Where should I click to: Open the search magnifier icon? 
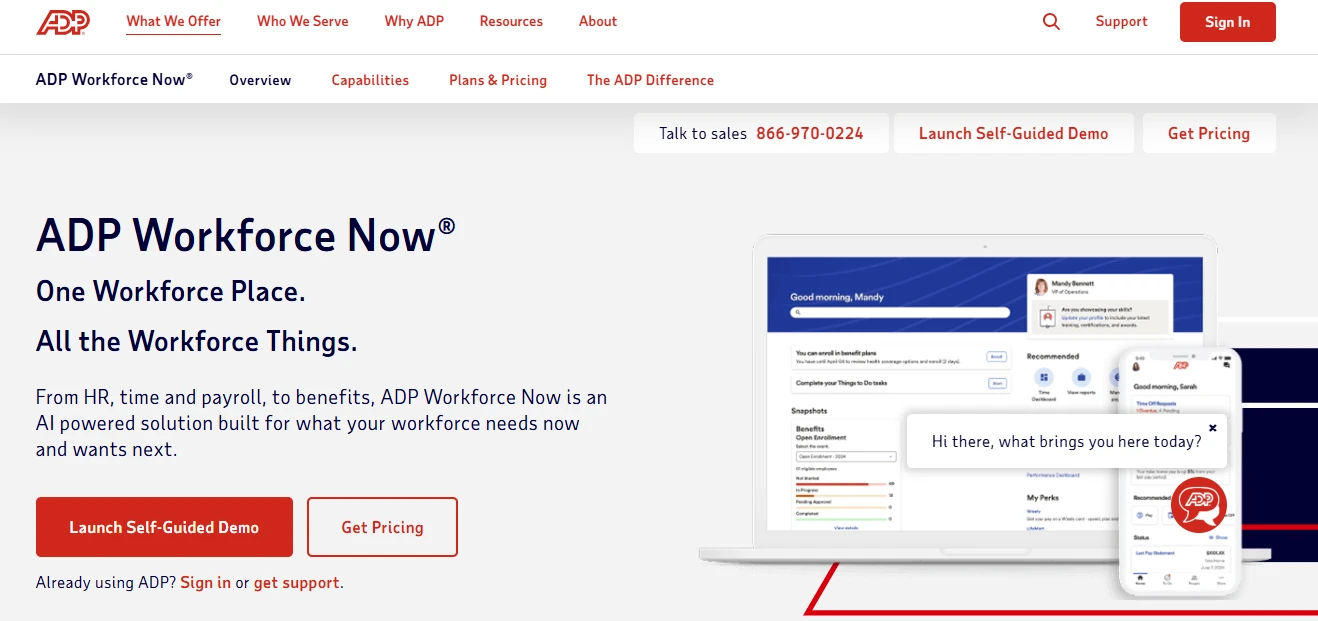point(1051,21)
